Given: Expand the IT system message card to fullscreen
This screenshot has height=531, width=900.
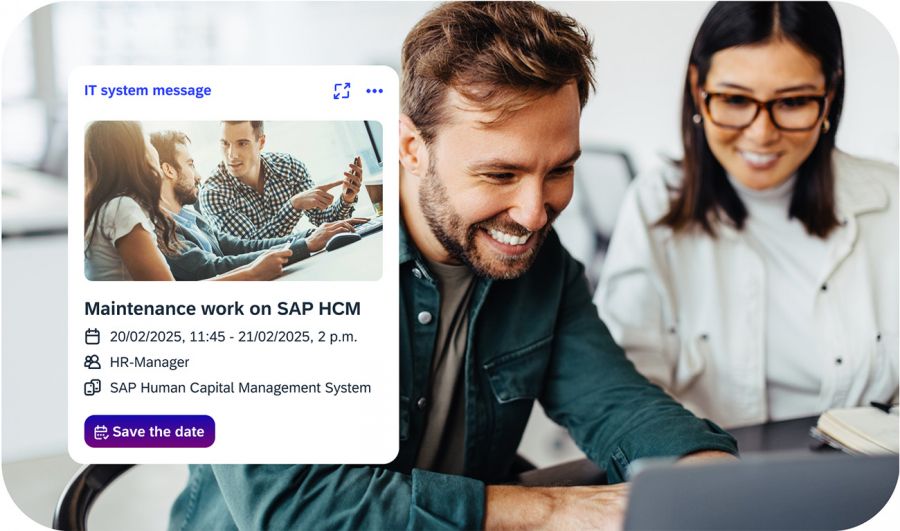Looking at the screenshot, I should 342,91.
